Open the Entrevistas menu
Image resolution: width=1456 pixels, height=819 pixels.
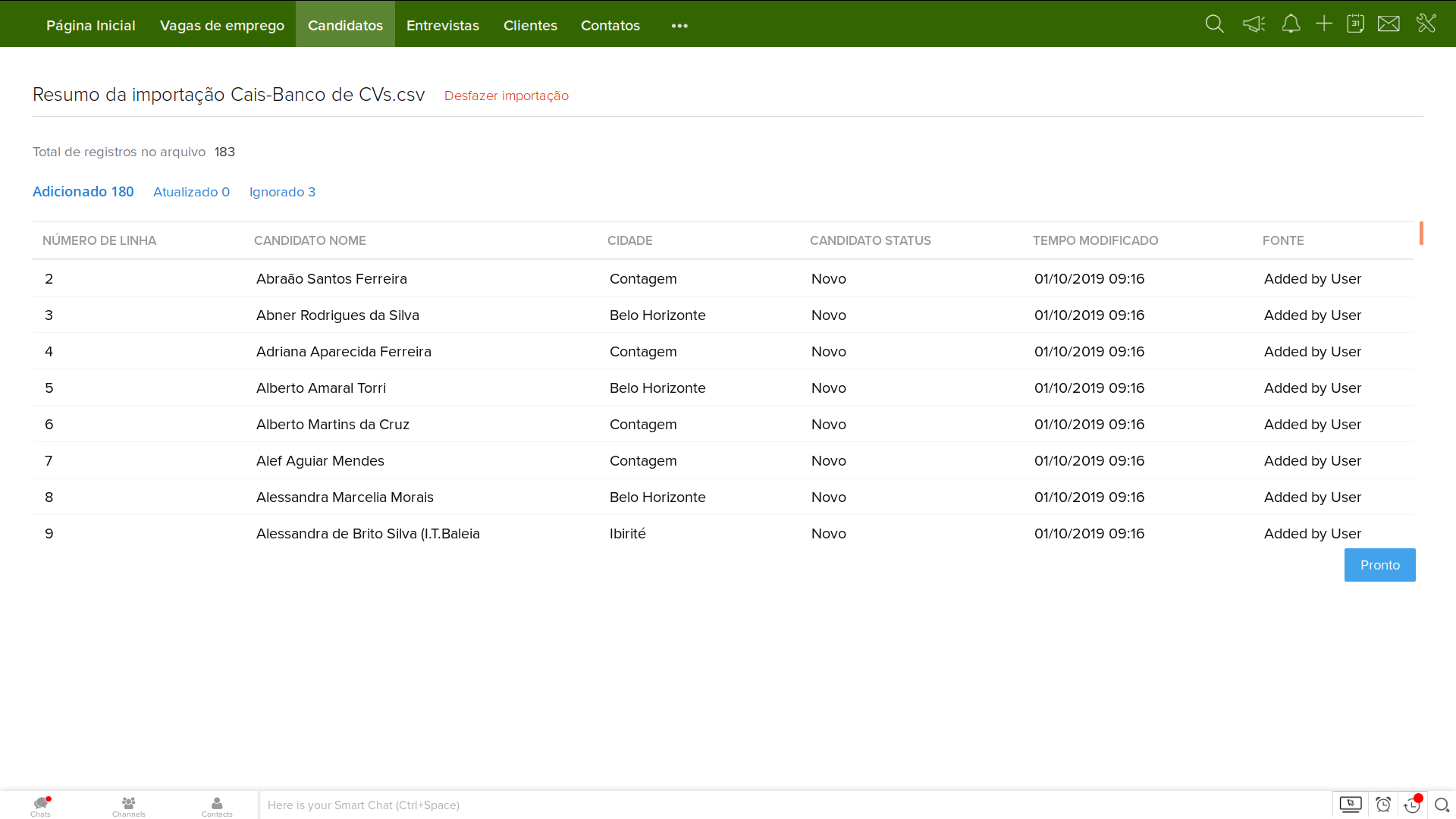click(x=443, y=25)
